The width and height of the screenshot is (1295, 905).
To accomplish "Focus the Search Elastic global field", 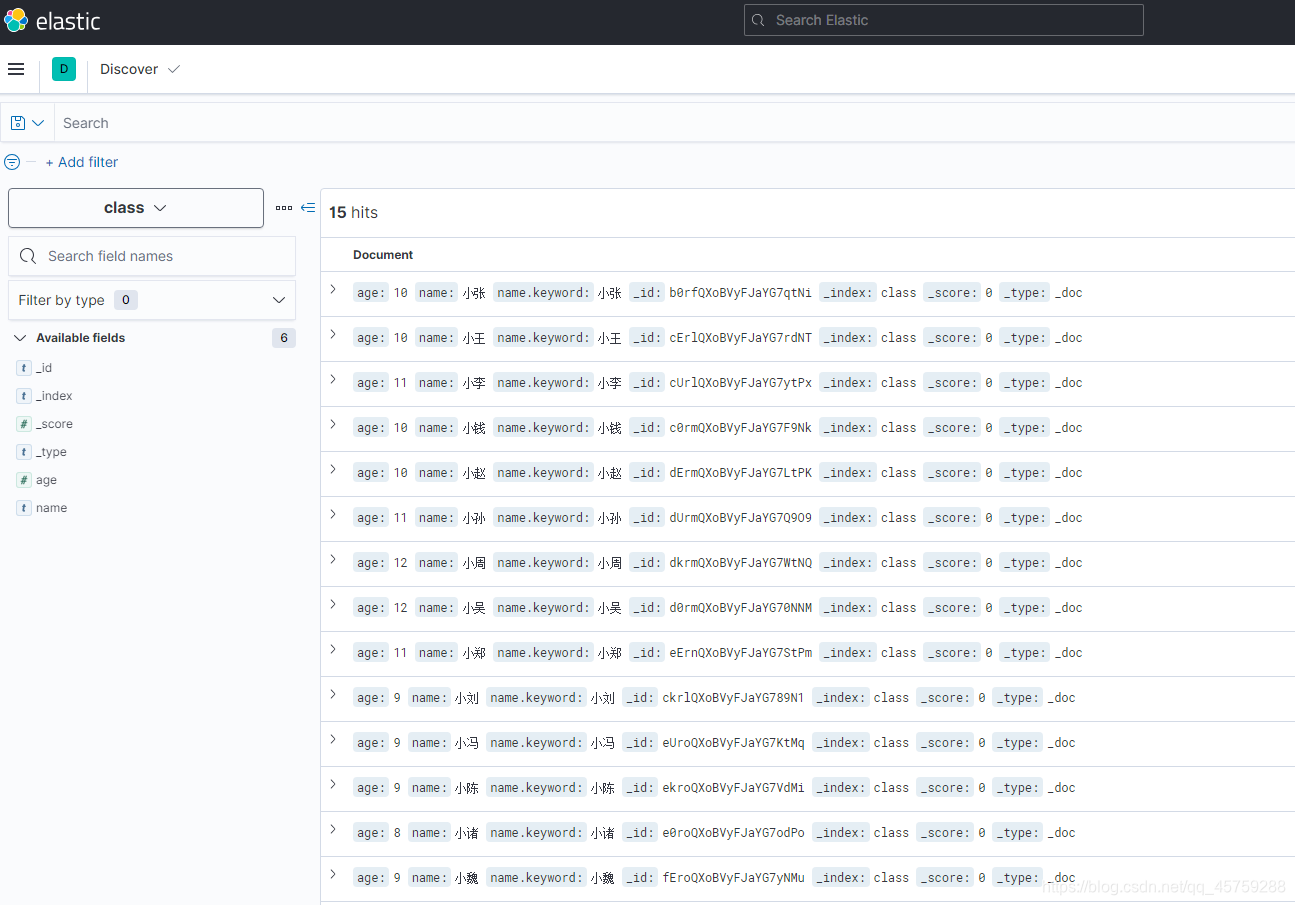I will (x=943, y=20).
